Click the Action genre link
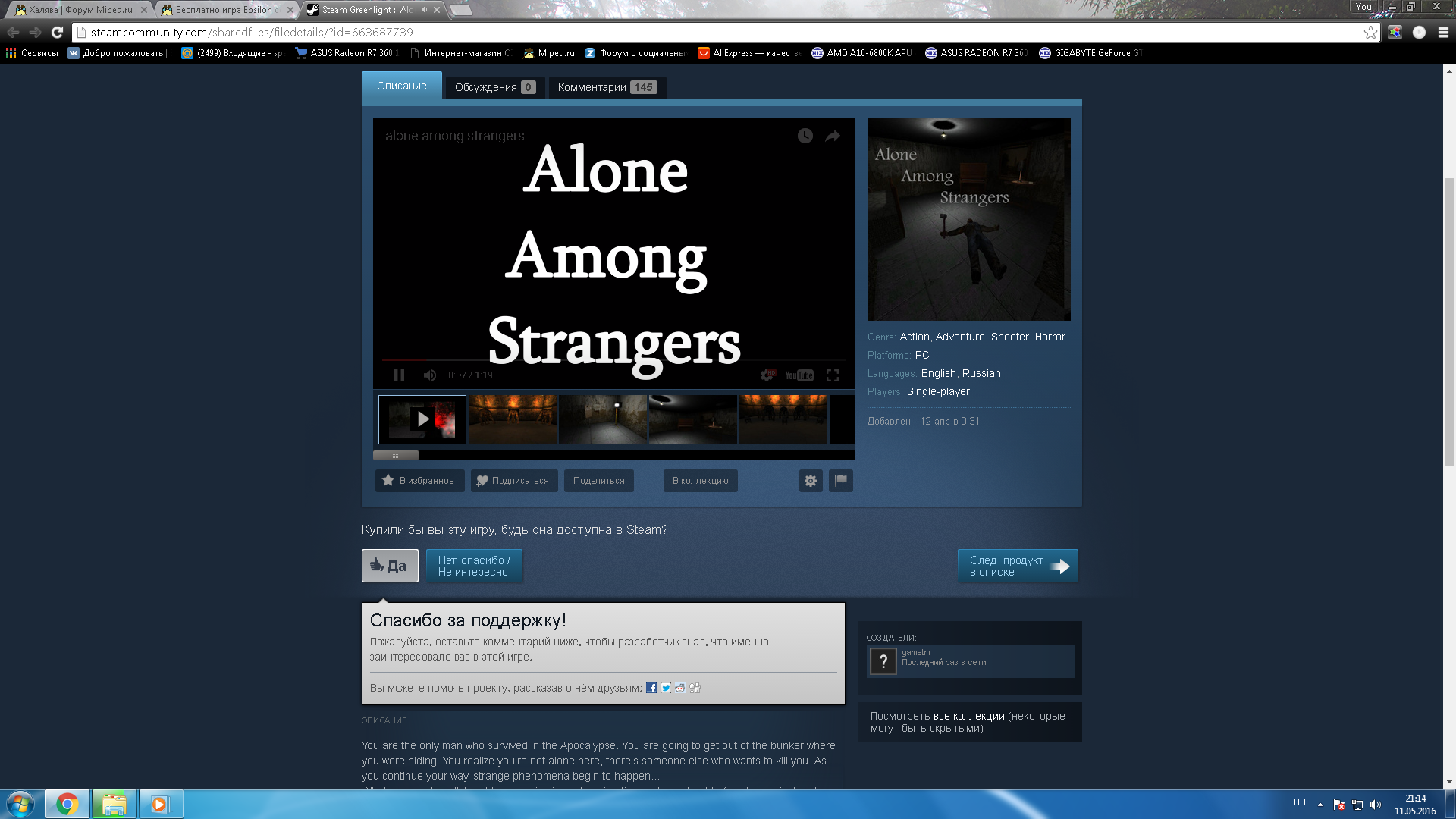The image size is (1456, 819). click(x=915, y=337)
